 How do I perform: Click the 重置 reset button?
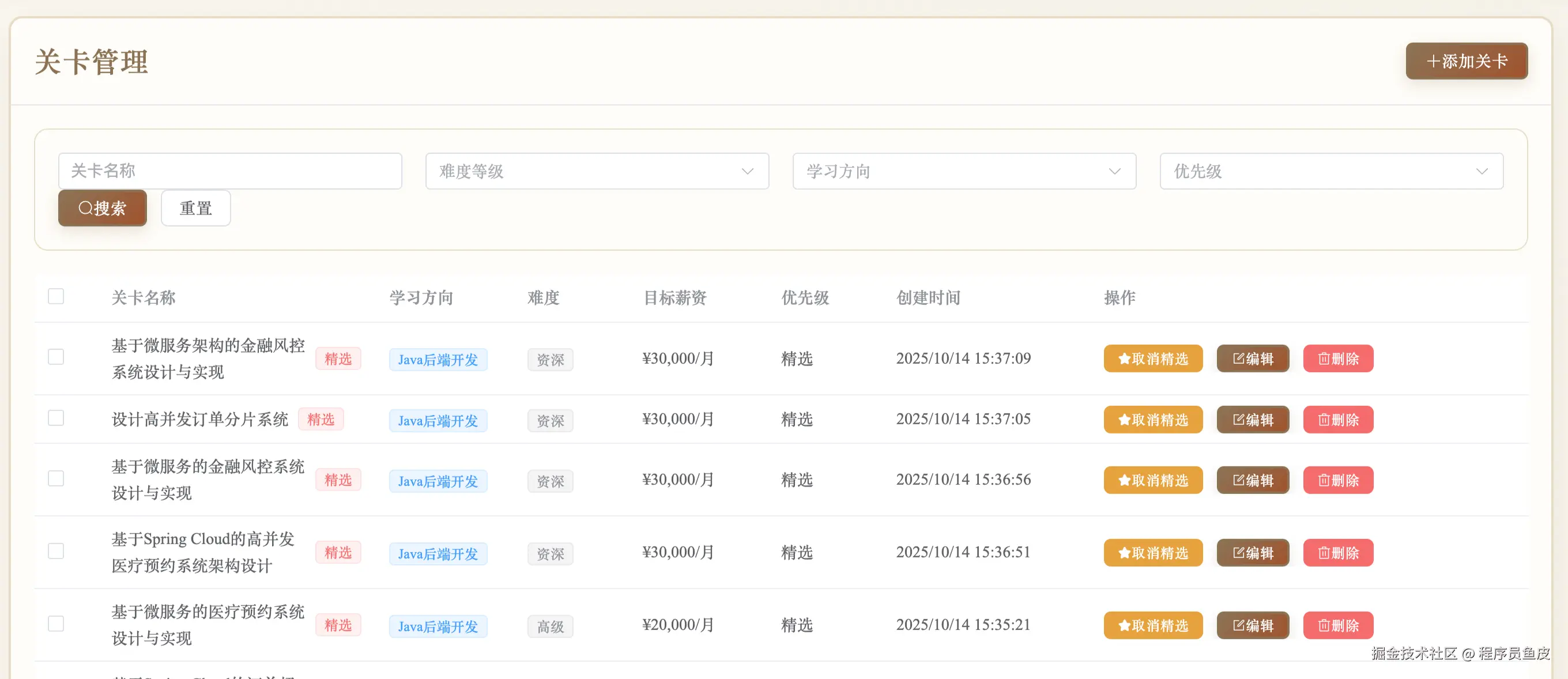[195, 208]
